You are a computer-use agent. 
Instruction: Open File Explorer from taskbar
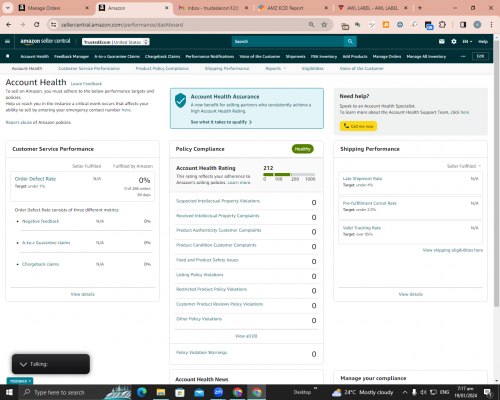tap(161, 392)
